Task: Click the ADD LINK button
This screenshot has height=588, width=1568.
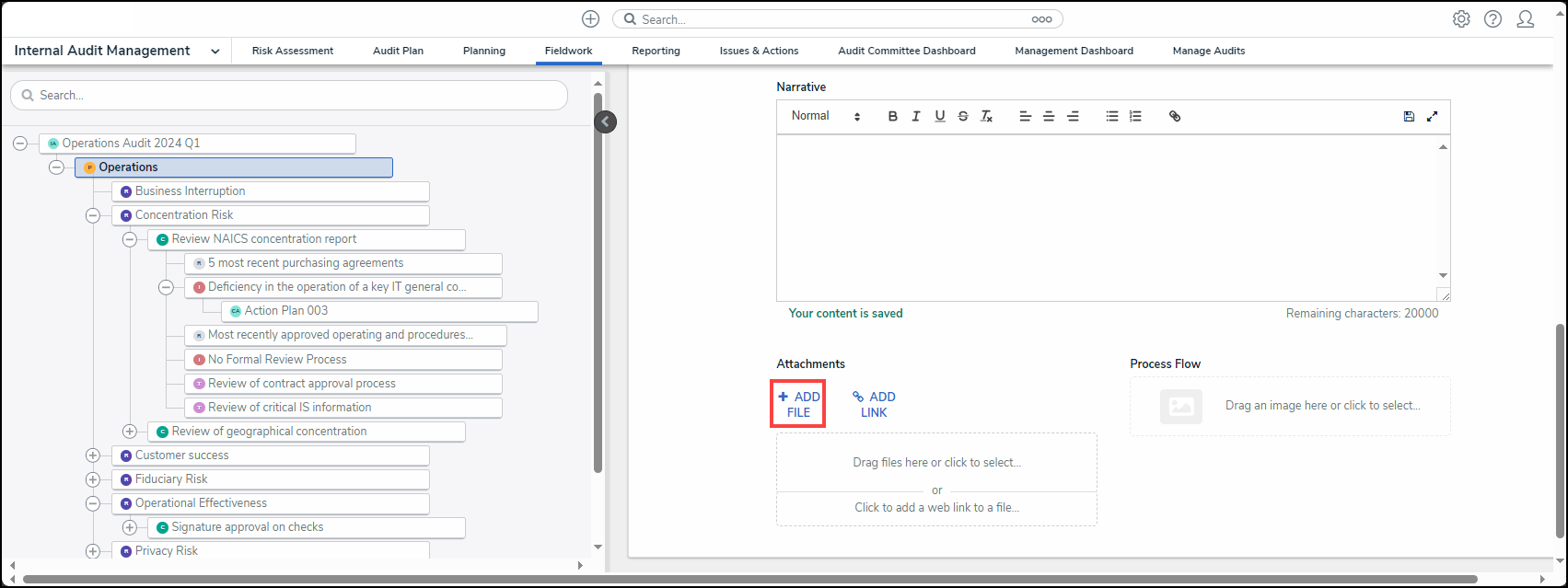Action: coord(874,405)
